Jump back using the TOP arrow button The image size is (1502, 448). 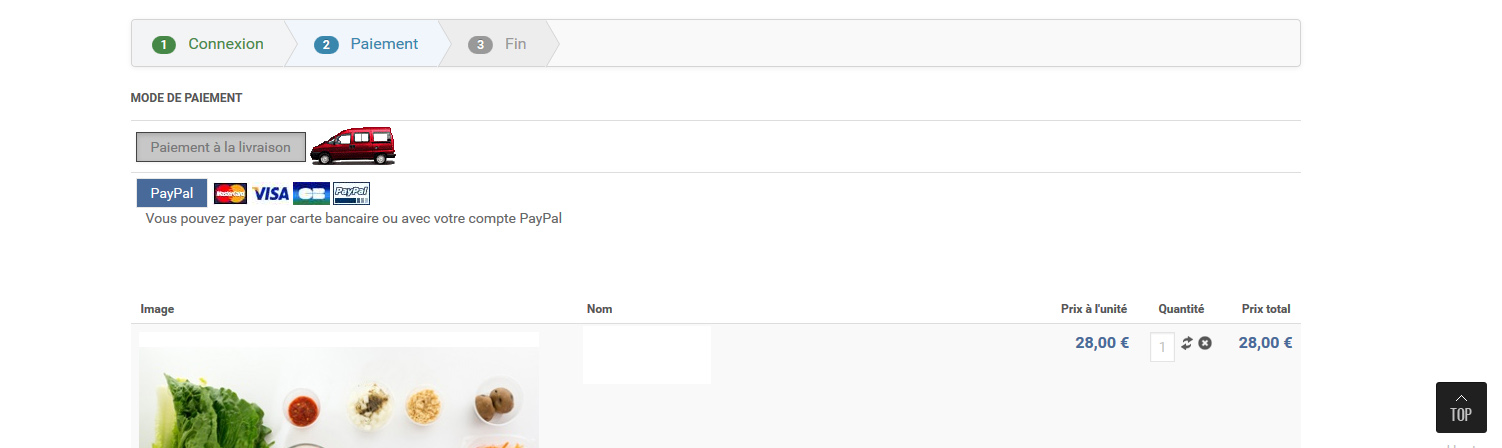pos(1461,407)
